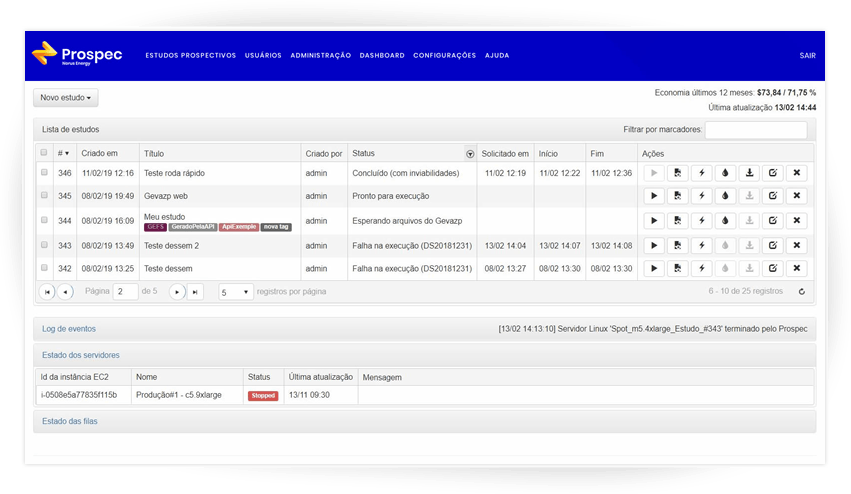Expand the Log de eventos panel

[x=69, y=328]
